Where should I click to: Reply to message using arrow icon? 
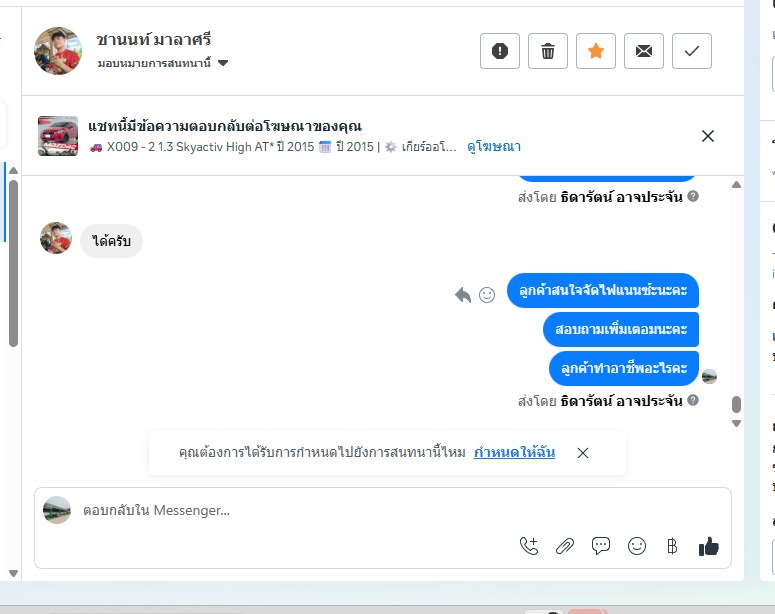pos(463,295)
